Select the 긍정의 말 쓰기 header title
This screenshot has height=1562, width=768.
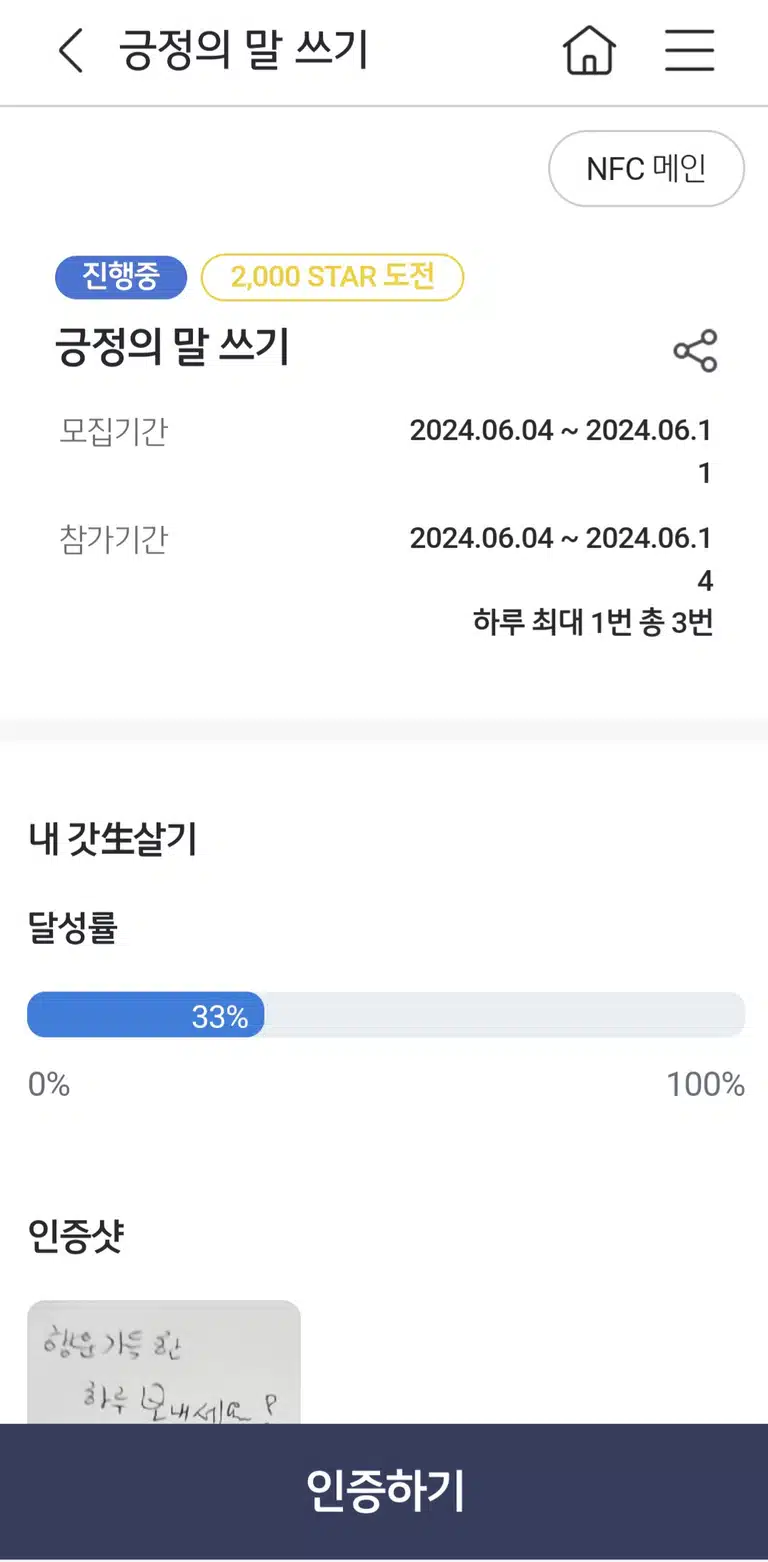pos(243,51)
